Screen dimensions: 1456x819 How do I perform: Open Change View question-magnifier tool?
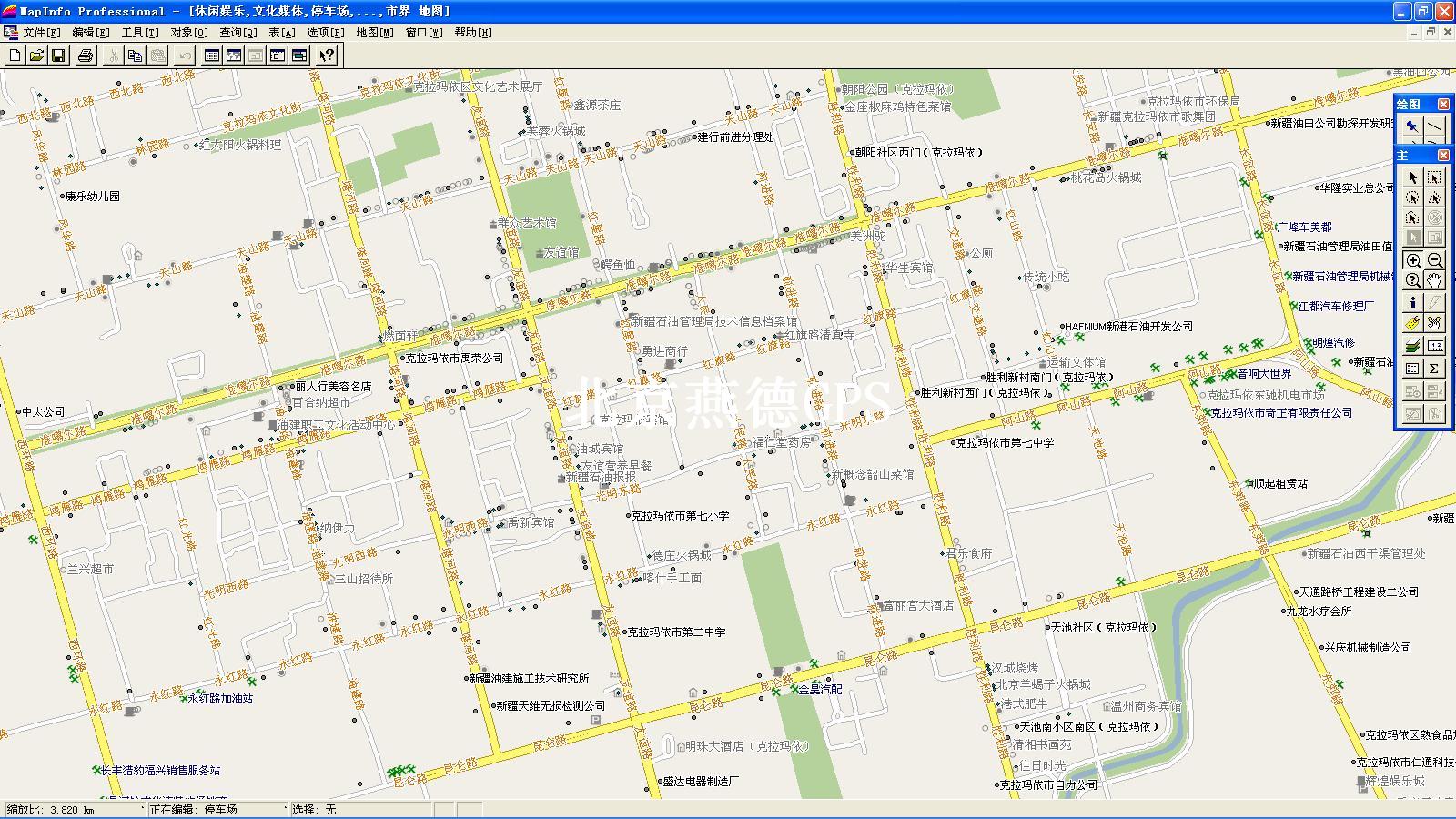tap(1412, 280)
